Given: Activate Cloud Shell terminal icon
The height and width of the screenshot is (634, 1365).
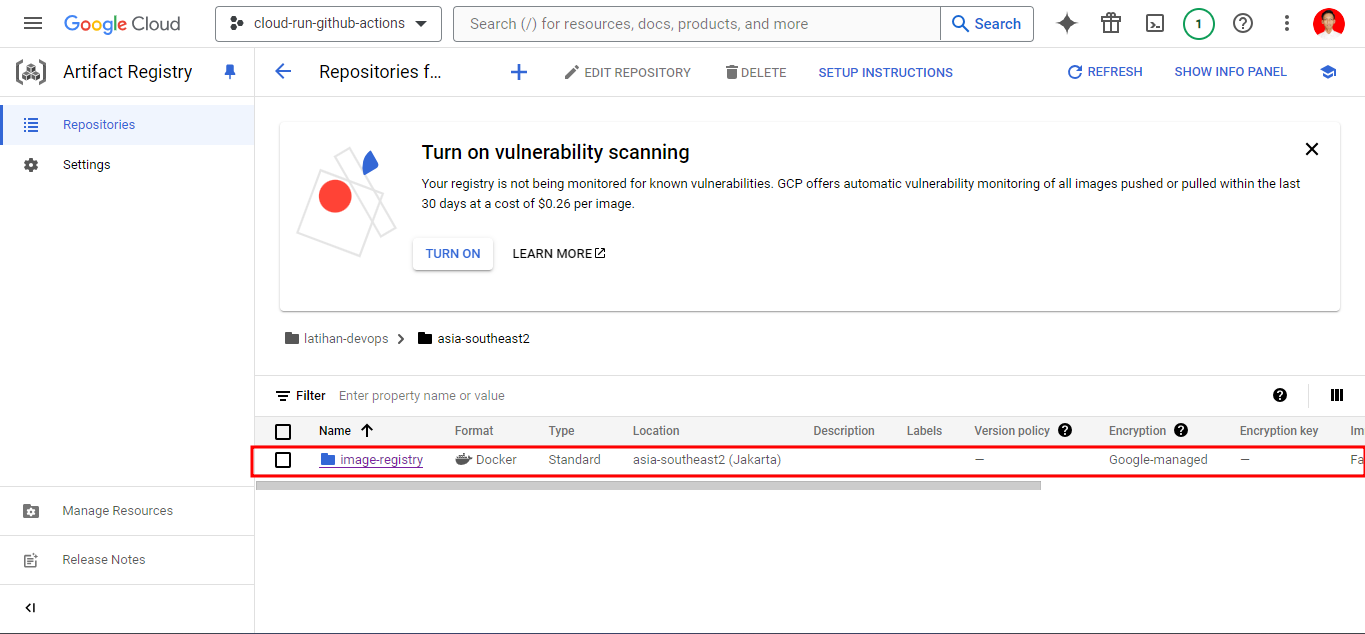Looking at the screenshot, I should (1155, 24).
